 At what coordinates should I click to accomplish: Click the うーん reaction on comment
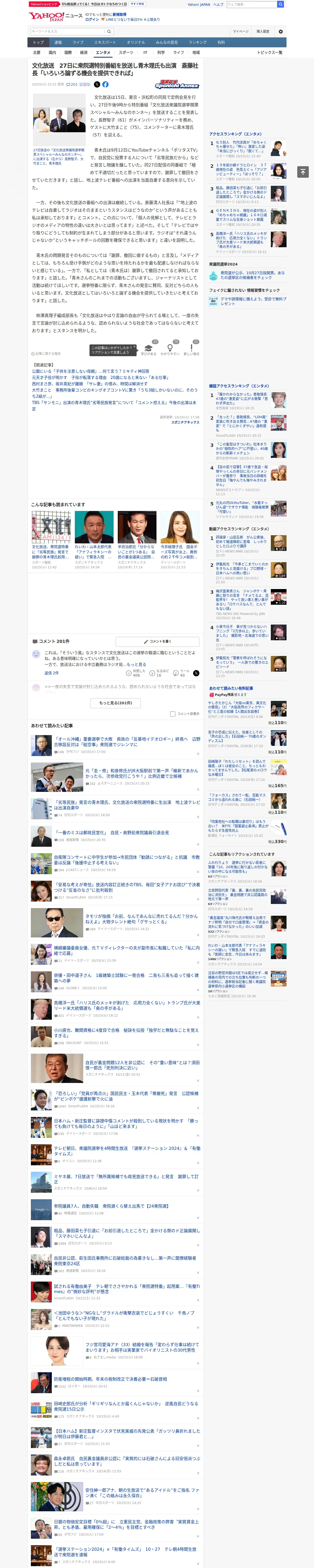click(176, 673)
